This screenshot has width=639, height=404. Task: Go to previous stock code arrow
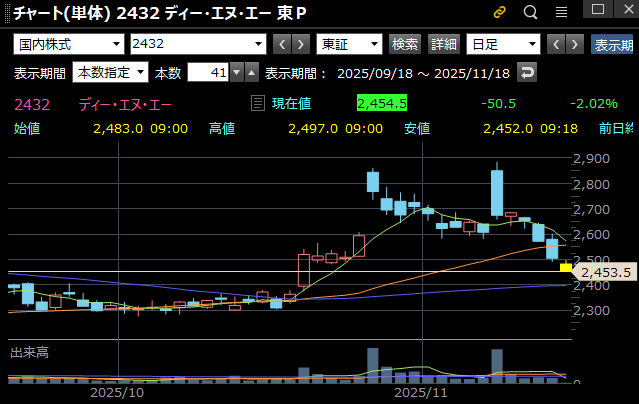[x=281, y=44]
